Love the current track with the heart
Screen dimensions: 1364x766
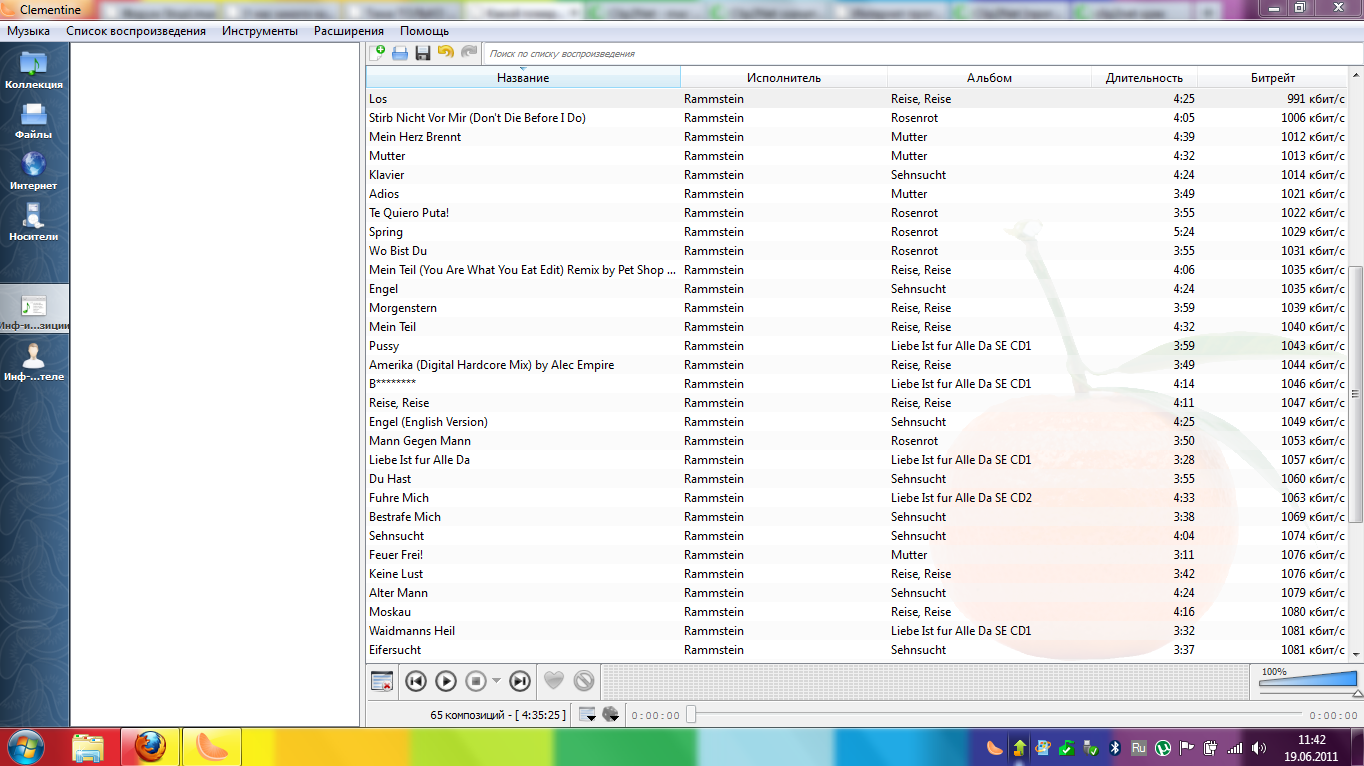(552, 680)
